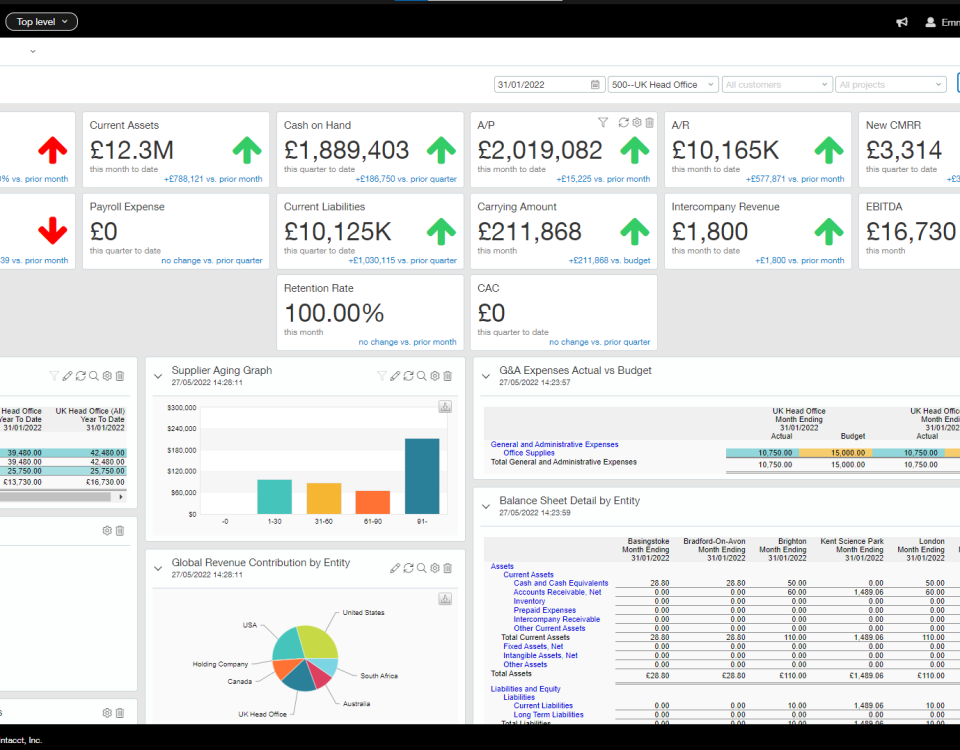Refresh the Supplier Aging Graph

408,376
